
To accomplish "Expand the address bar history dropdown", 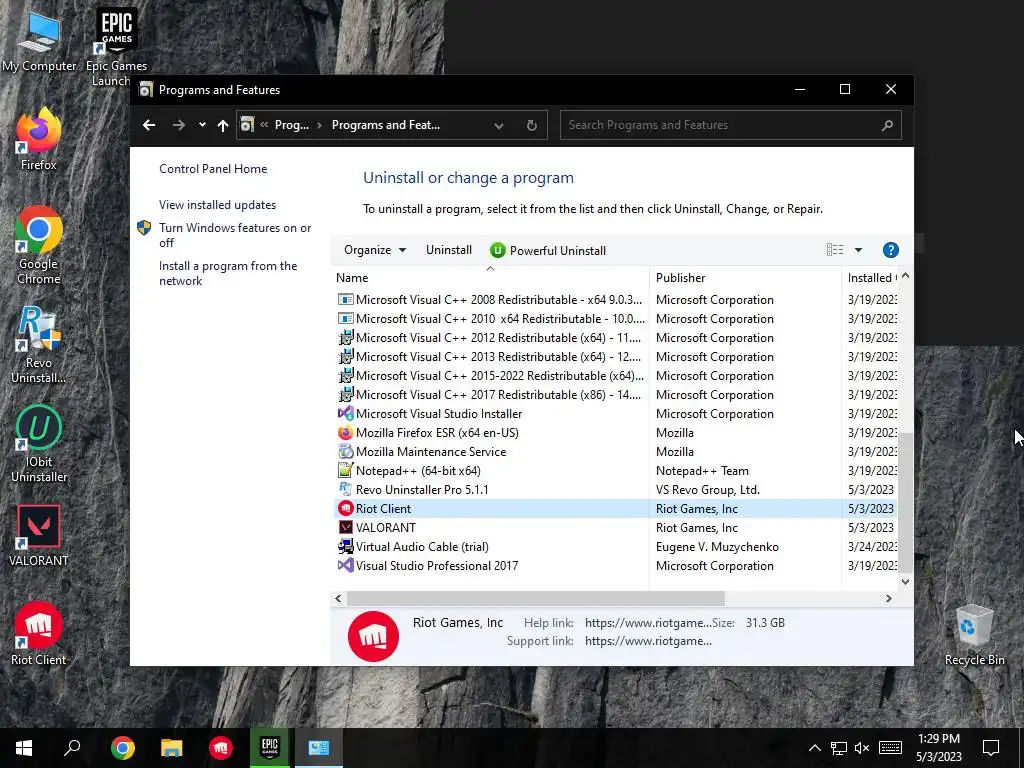I will [x=498, y=125].
